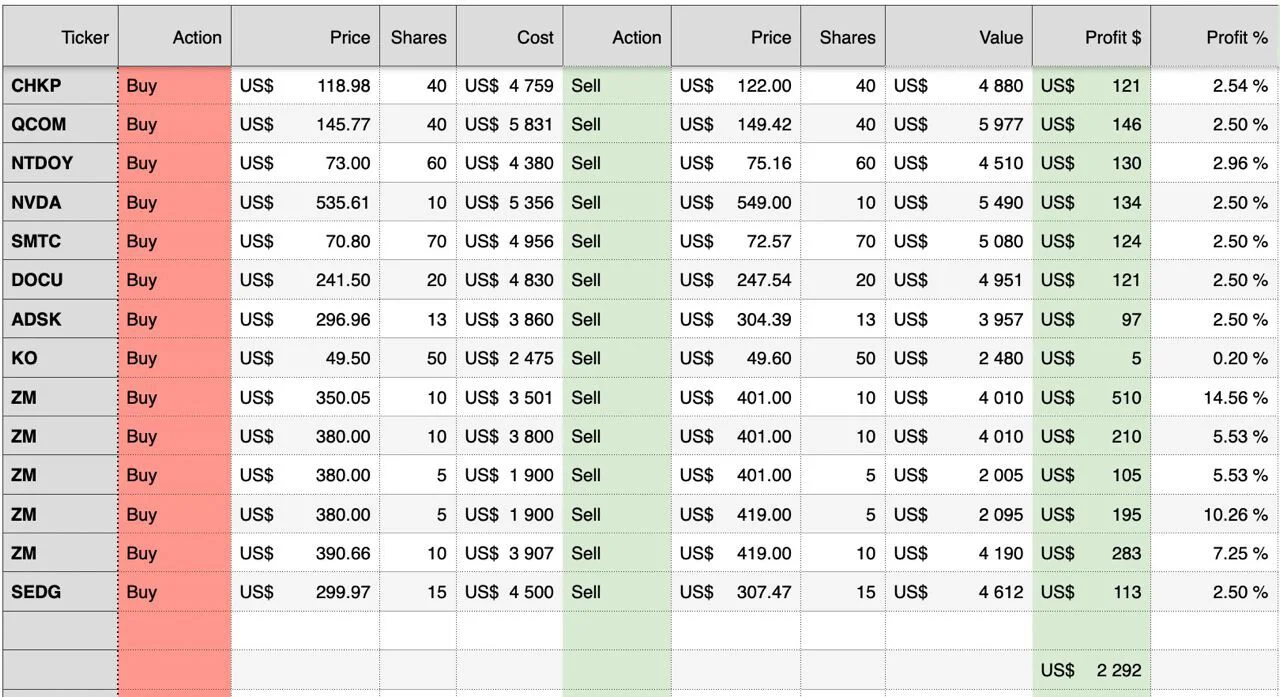The image size is (1280, 697).
Task: Click the Profit $ column header
Action: (x=1091, y=37)
